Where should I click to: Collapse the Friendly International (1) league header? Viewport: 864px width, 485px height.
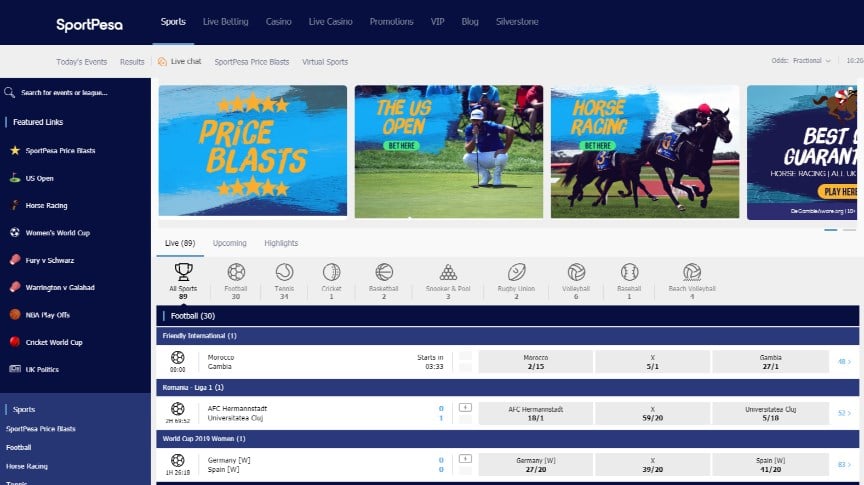(x=507, y=336)
